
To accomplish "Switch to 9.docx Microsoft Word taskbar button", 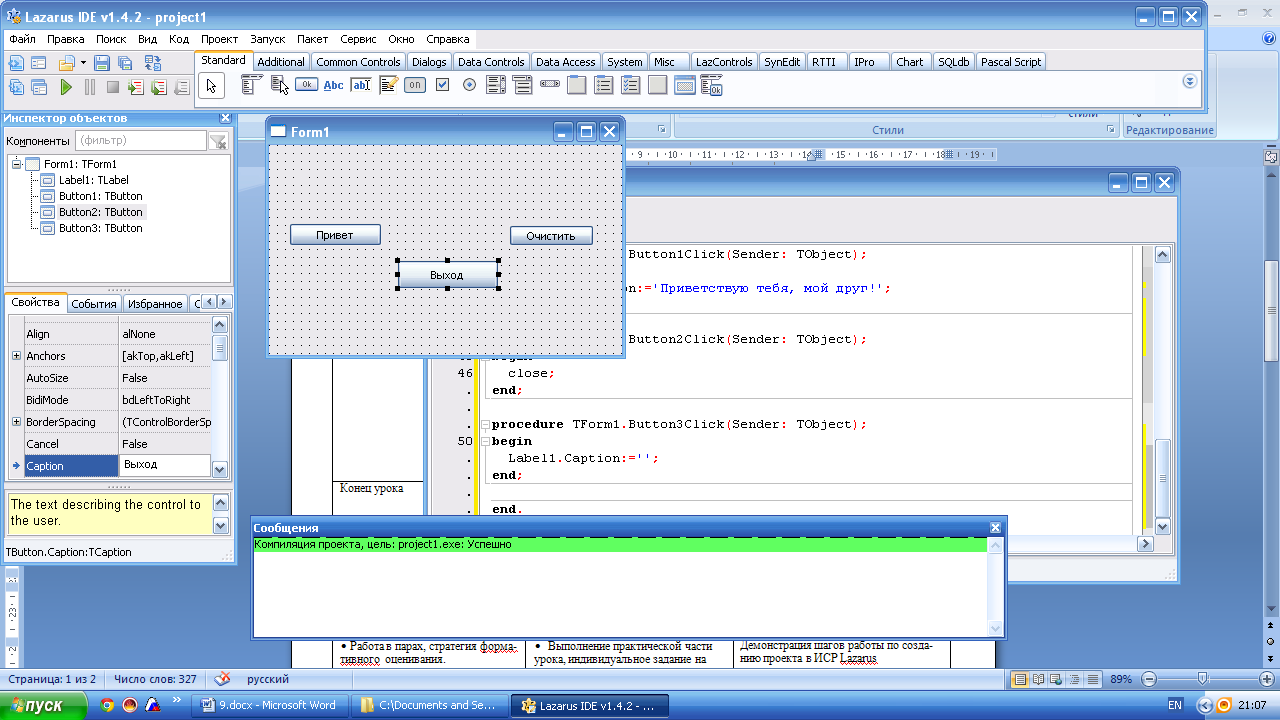I will click(x=270, y=705).
